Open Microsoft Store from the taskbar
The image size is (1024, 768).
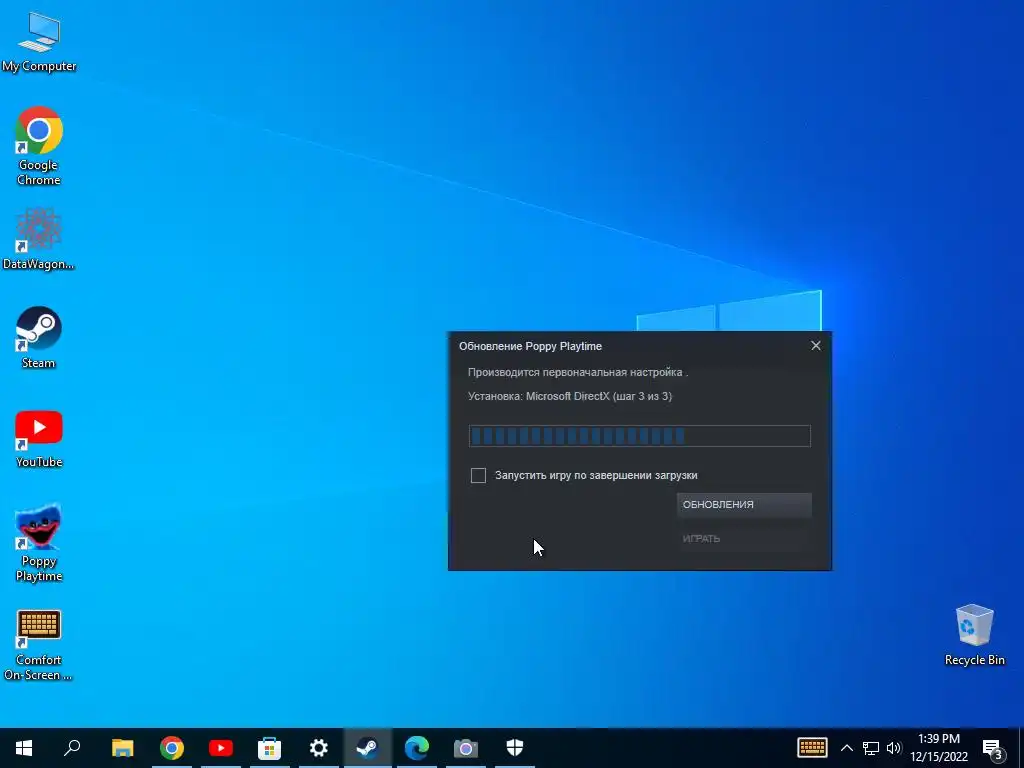point(269,748)
